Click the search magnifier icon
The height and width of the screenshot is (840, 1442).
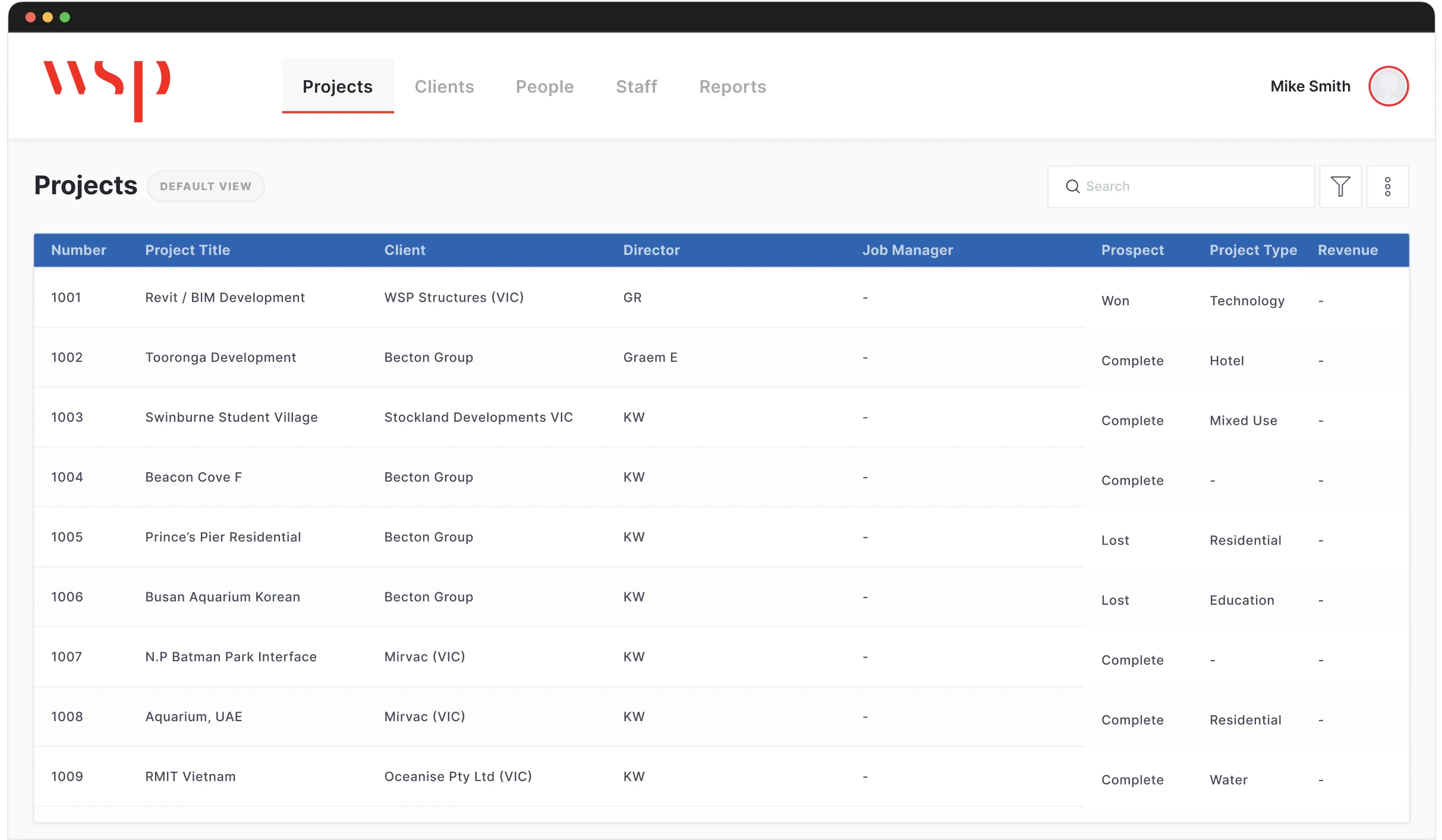(x=1072, y=186)
